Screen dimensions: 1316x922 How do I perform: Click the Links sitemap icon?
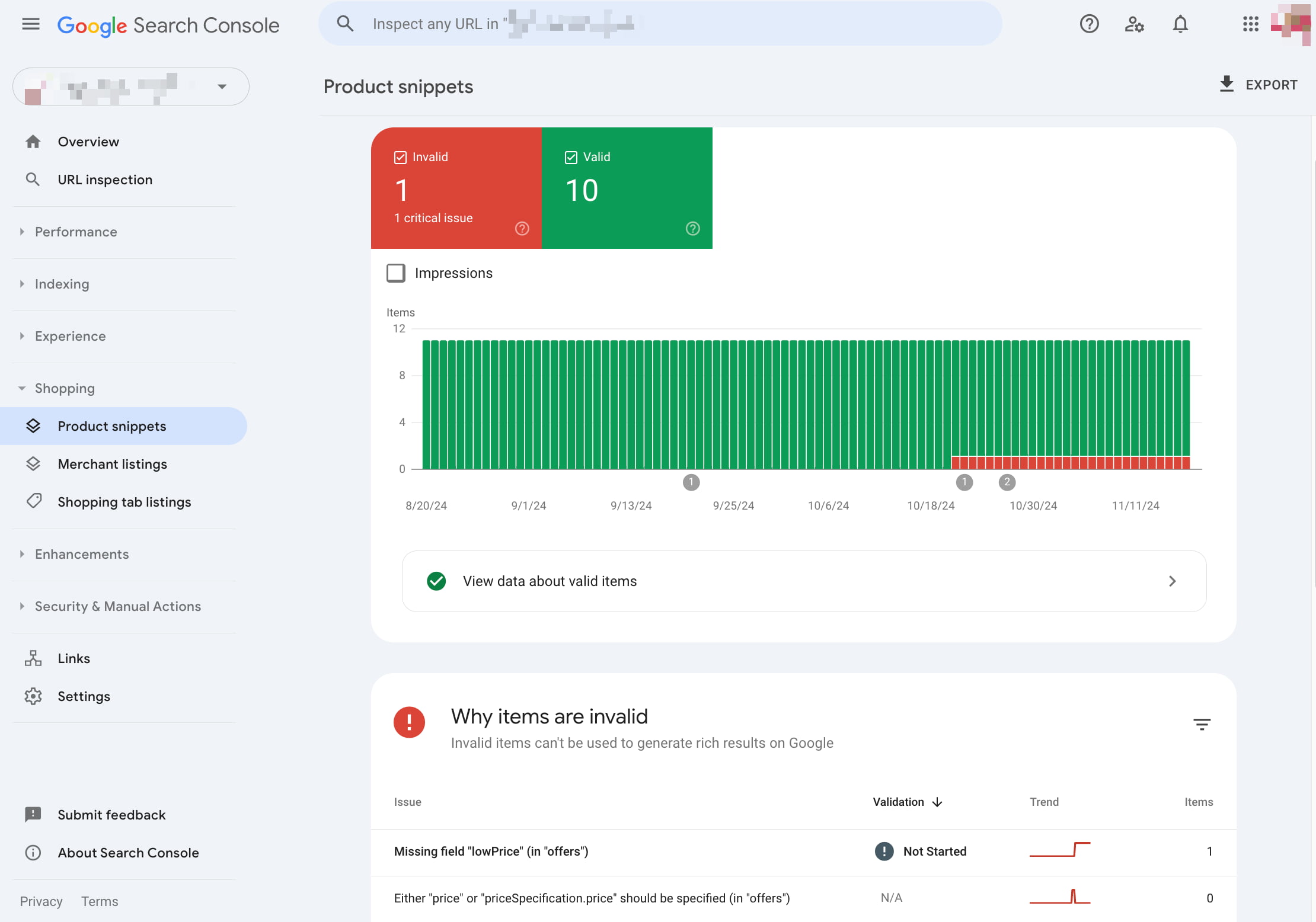pyautogui.click(x=33, y=658)
